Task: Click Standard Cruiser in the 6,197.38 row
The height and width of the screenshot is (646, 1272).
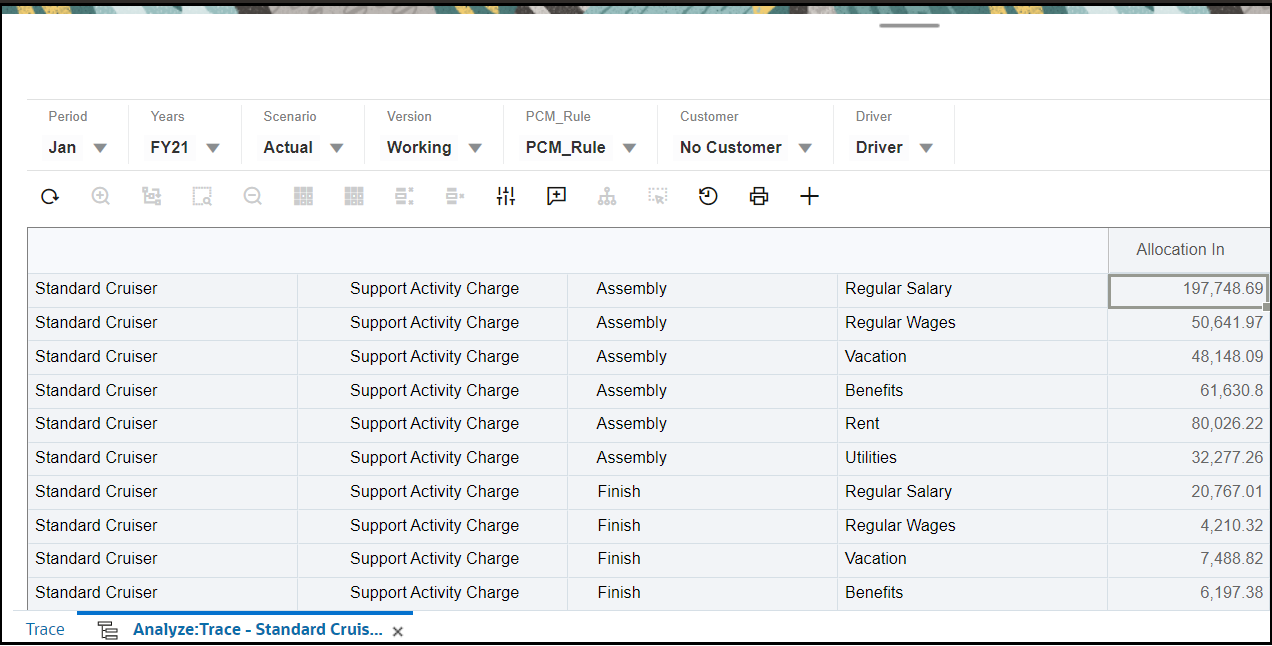Action: pyautogui.click(x=96, y=593)
